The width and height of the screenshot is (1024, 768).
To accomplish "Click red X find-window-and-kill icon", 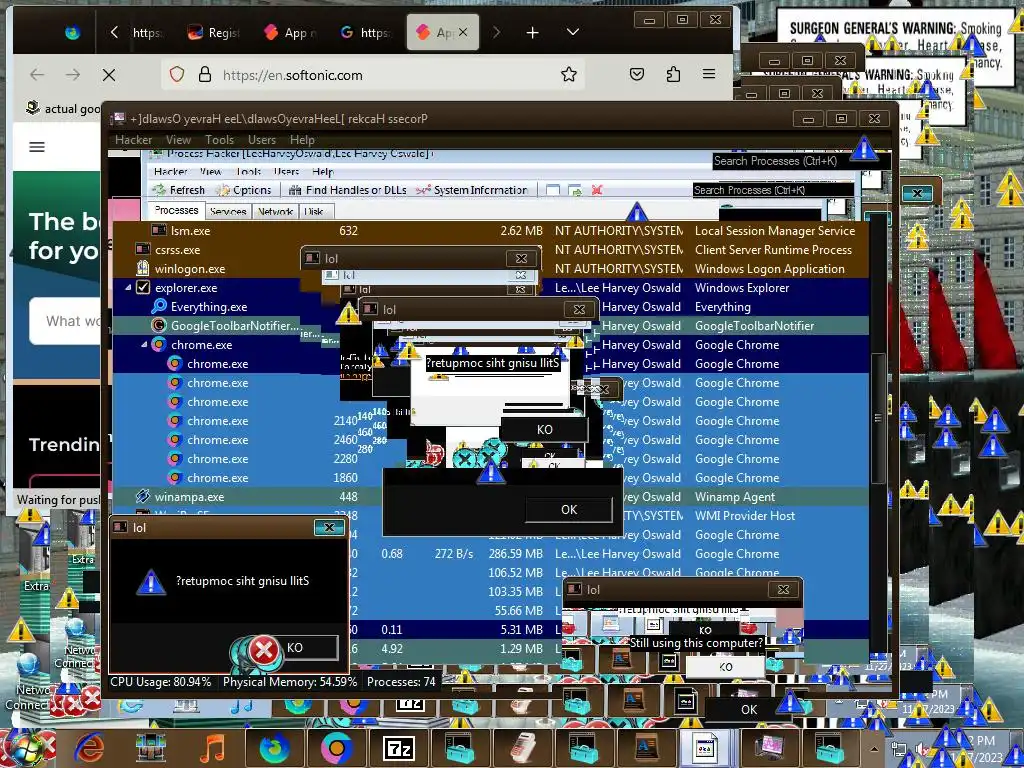I will pyautogui.click(x=596, y=190).
